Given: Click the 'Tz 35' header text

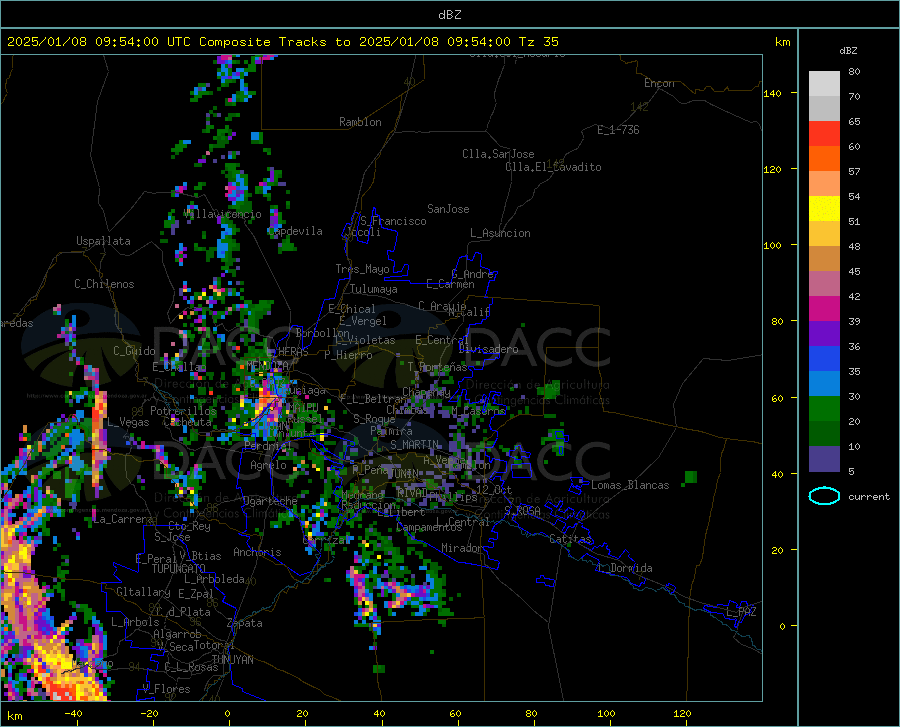Looking at the screenshot, I should pos(538,42).
